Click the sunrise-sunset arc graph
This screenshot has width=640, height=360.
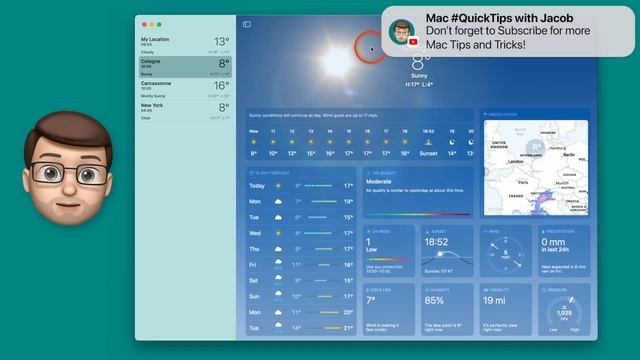(x=447, y=258)
